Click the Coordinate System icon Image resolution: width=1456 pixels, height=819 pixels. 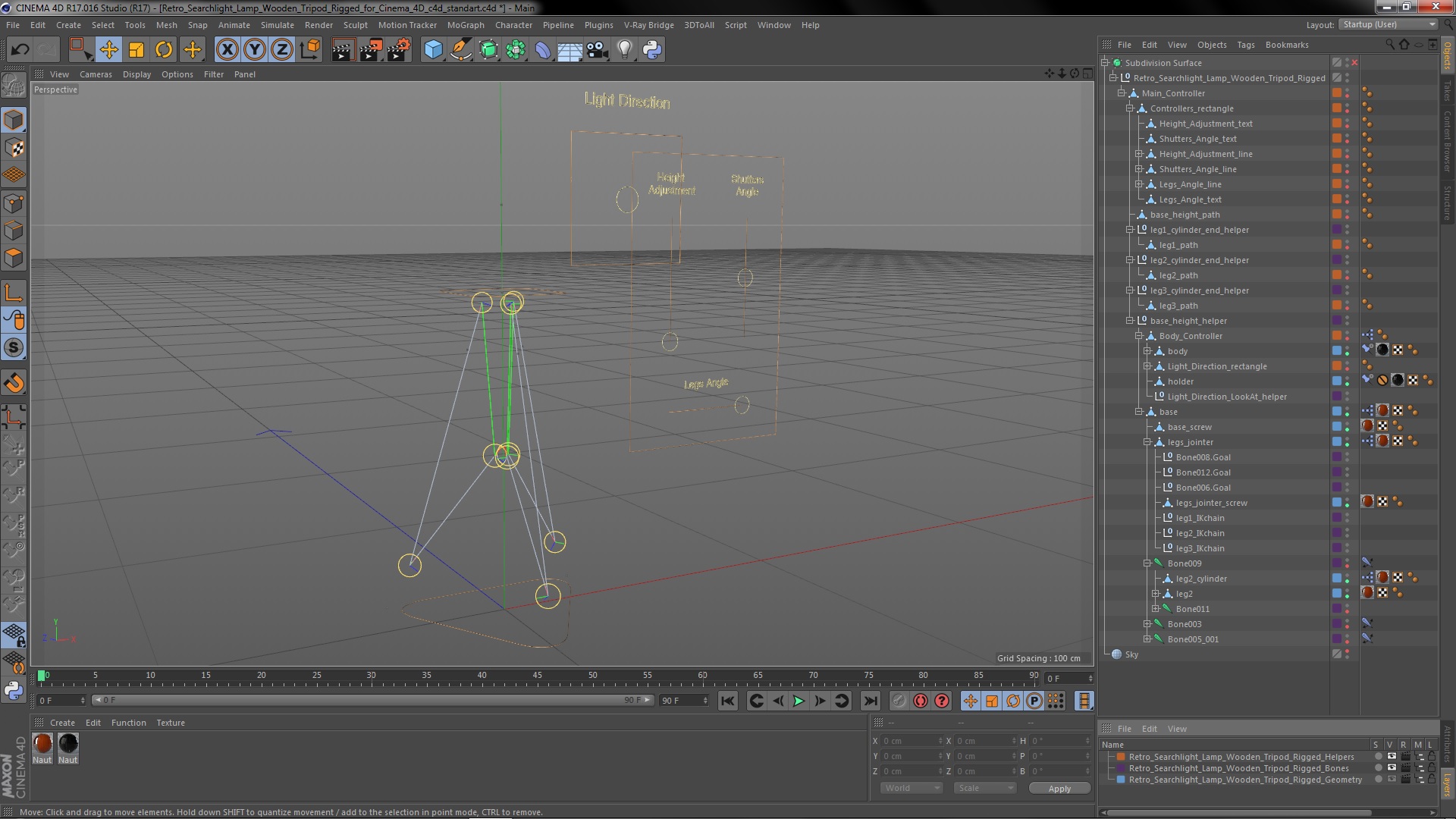point(309,50)
